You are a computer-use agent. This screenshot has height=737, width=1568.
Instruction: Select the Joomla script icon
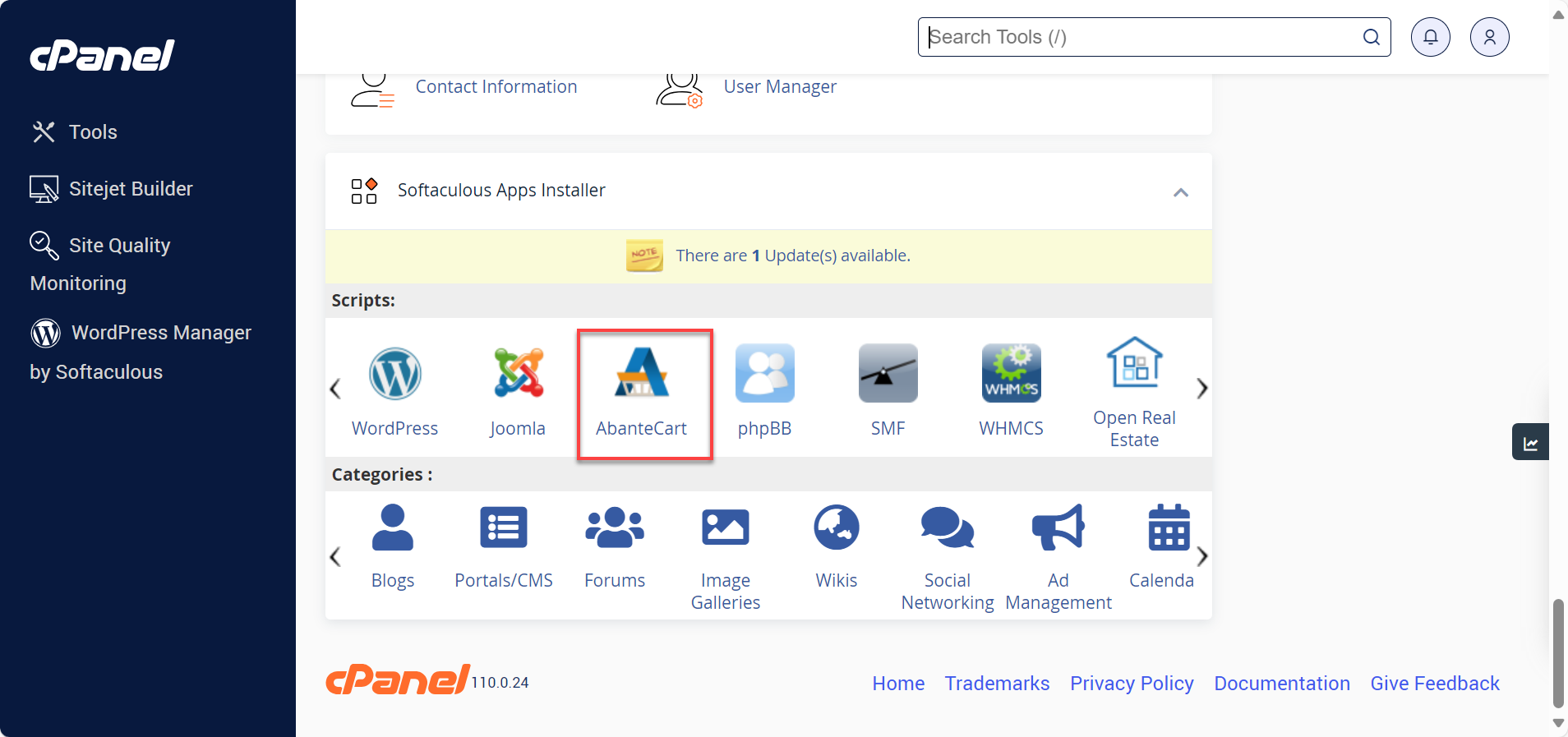(x=518, y=374)
